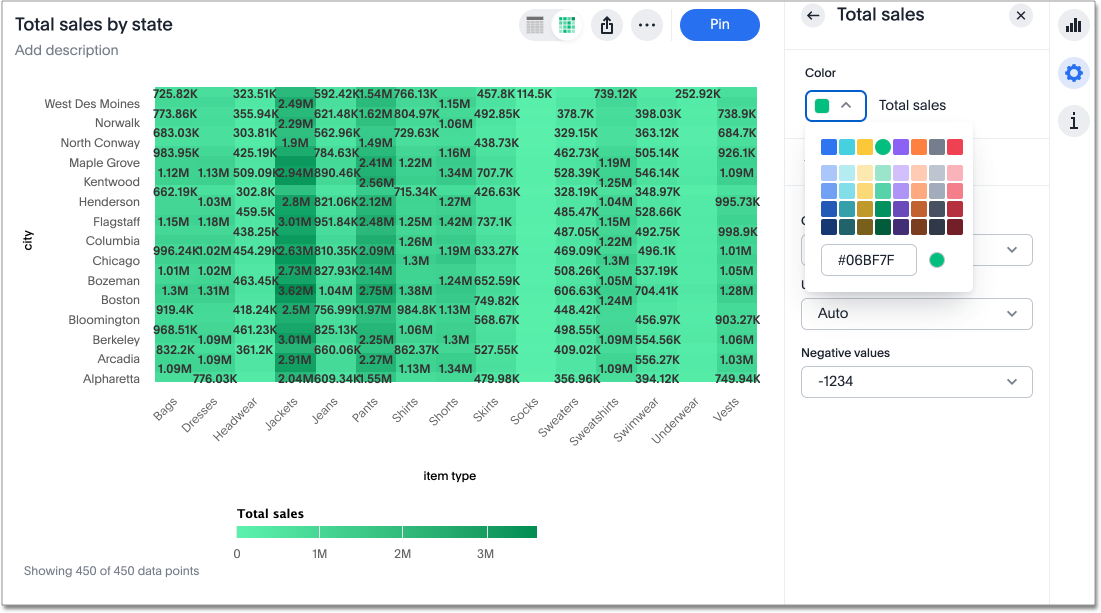Image resolution: width=1101 pixels, height=613 pixels.
Task: Open the blue settings gear in right sidebar
Action: (1073, 72)
